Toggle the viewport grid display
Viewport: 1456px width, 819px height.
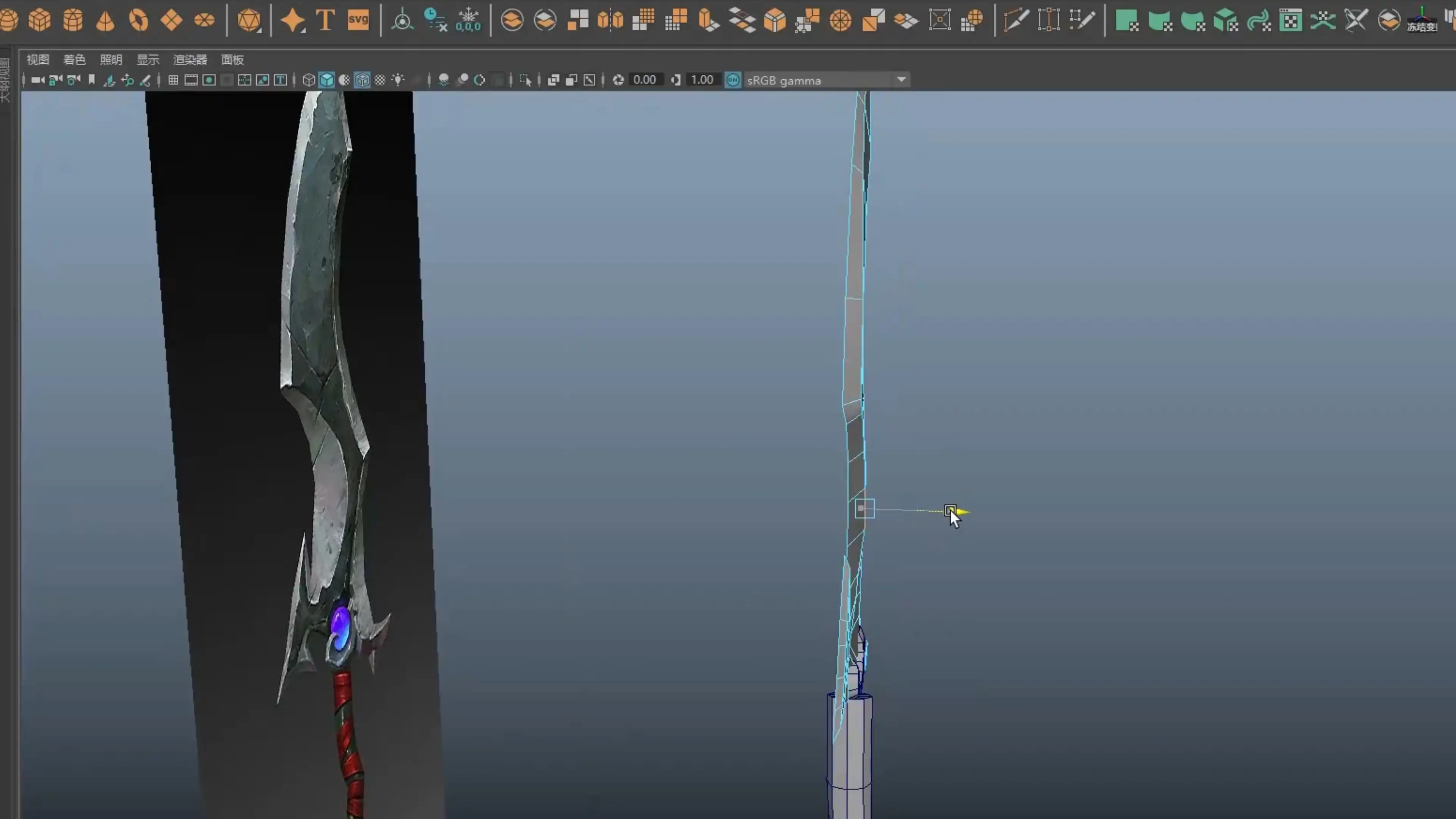174,80
